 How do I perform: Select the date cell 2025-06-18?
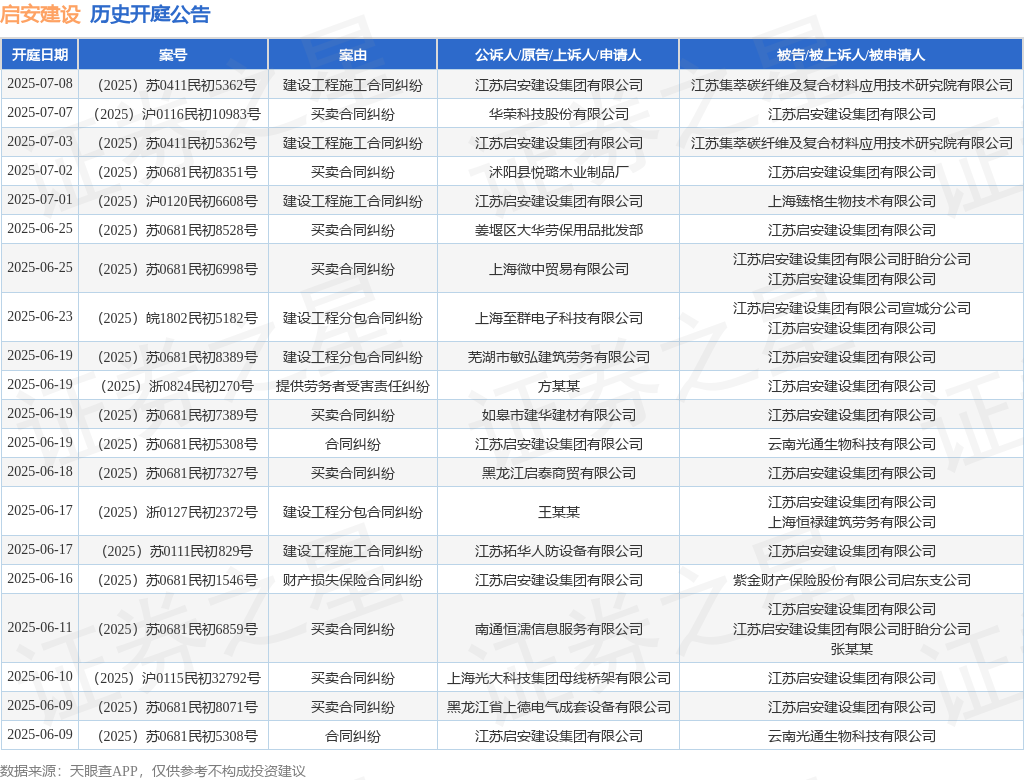click(x=40, y=472)
